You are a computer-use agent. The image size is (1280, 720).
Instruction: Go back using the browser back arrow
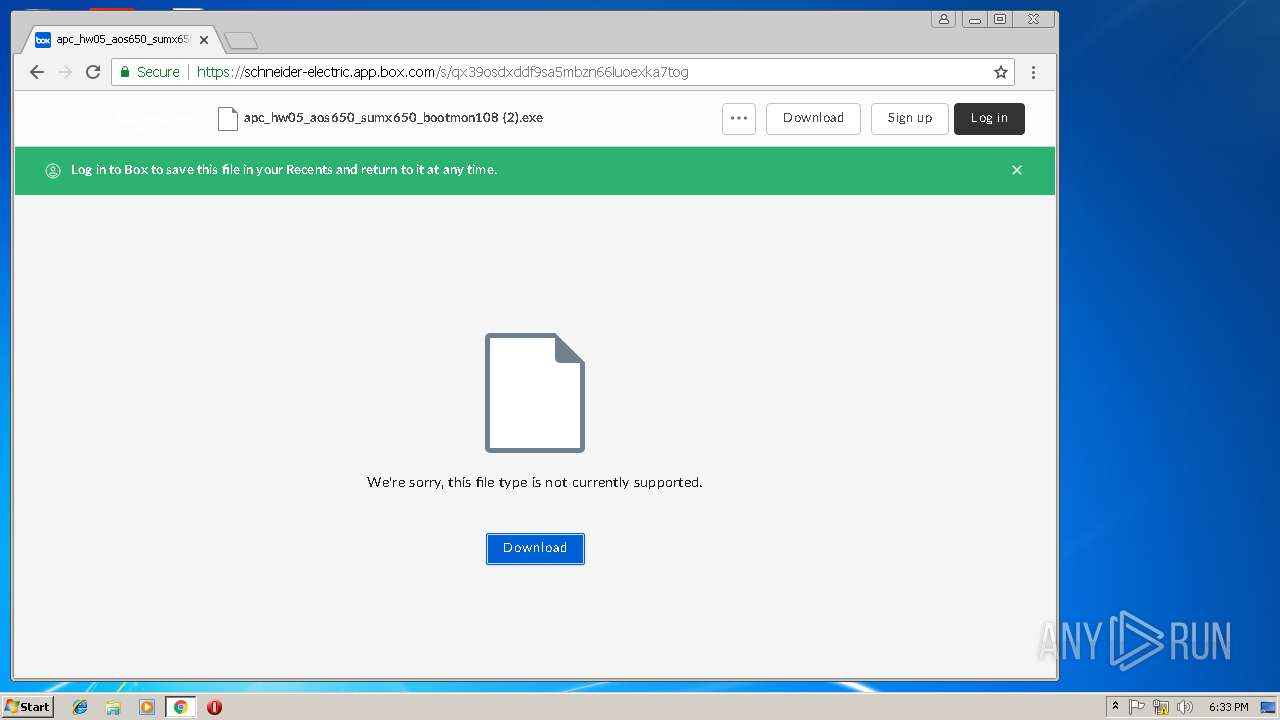coord(37,72)
